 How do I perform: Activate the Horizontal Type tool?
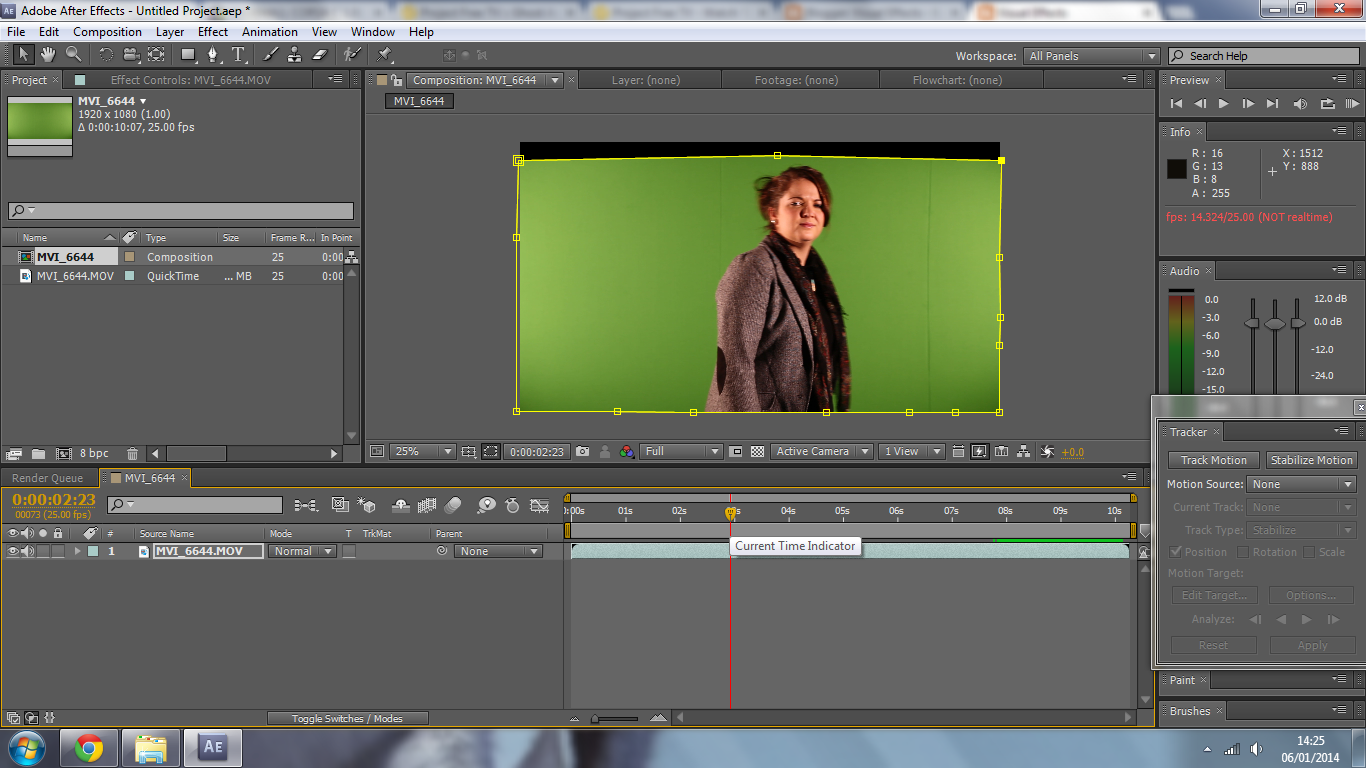pyautogui.click(x=237, y=56)
